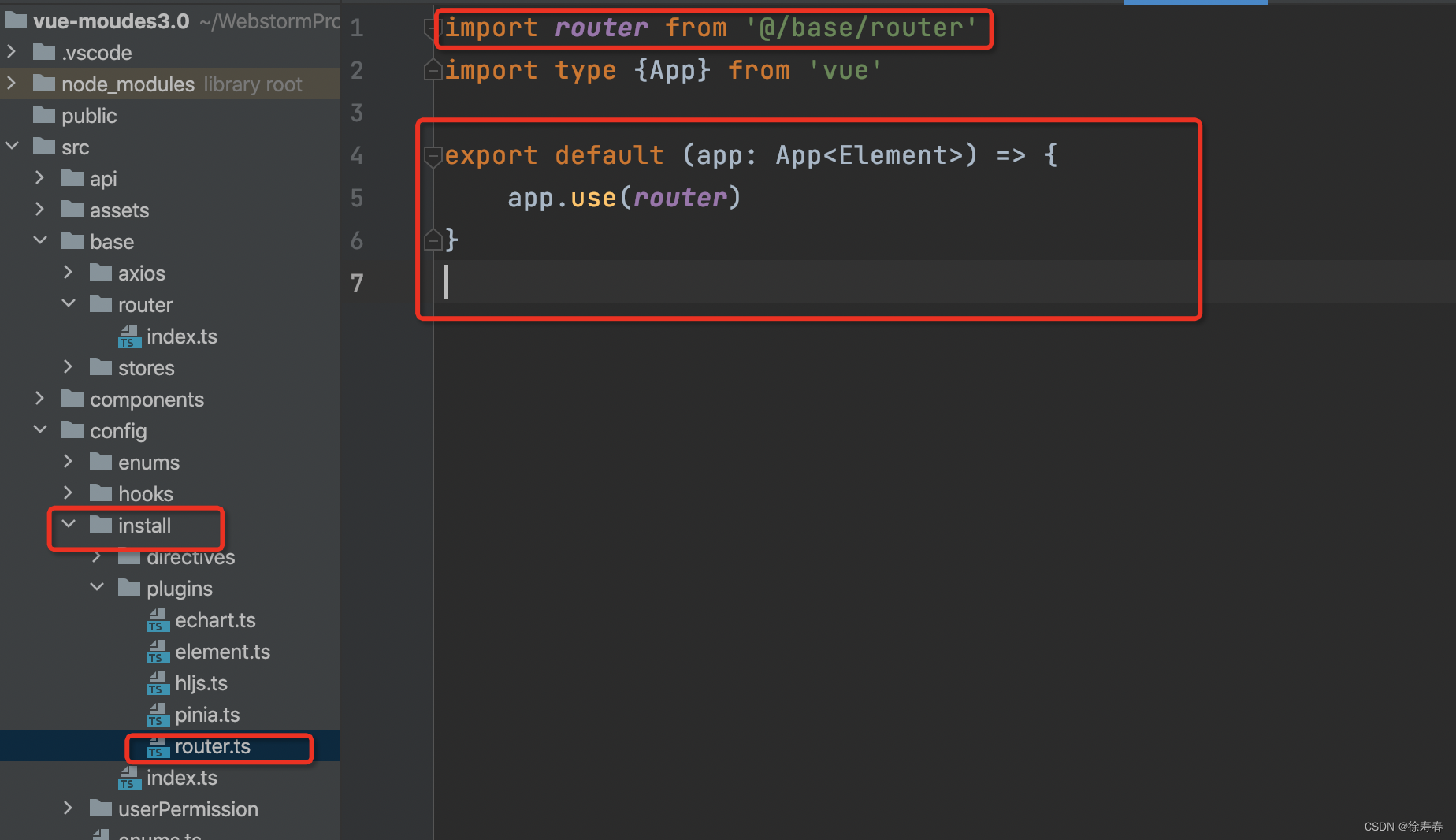1456x840 pixels.
Task: Collapse the config folder chevron
Action: pos(40,429)
